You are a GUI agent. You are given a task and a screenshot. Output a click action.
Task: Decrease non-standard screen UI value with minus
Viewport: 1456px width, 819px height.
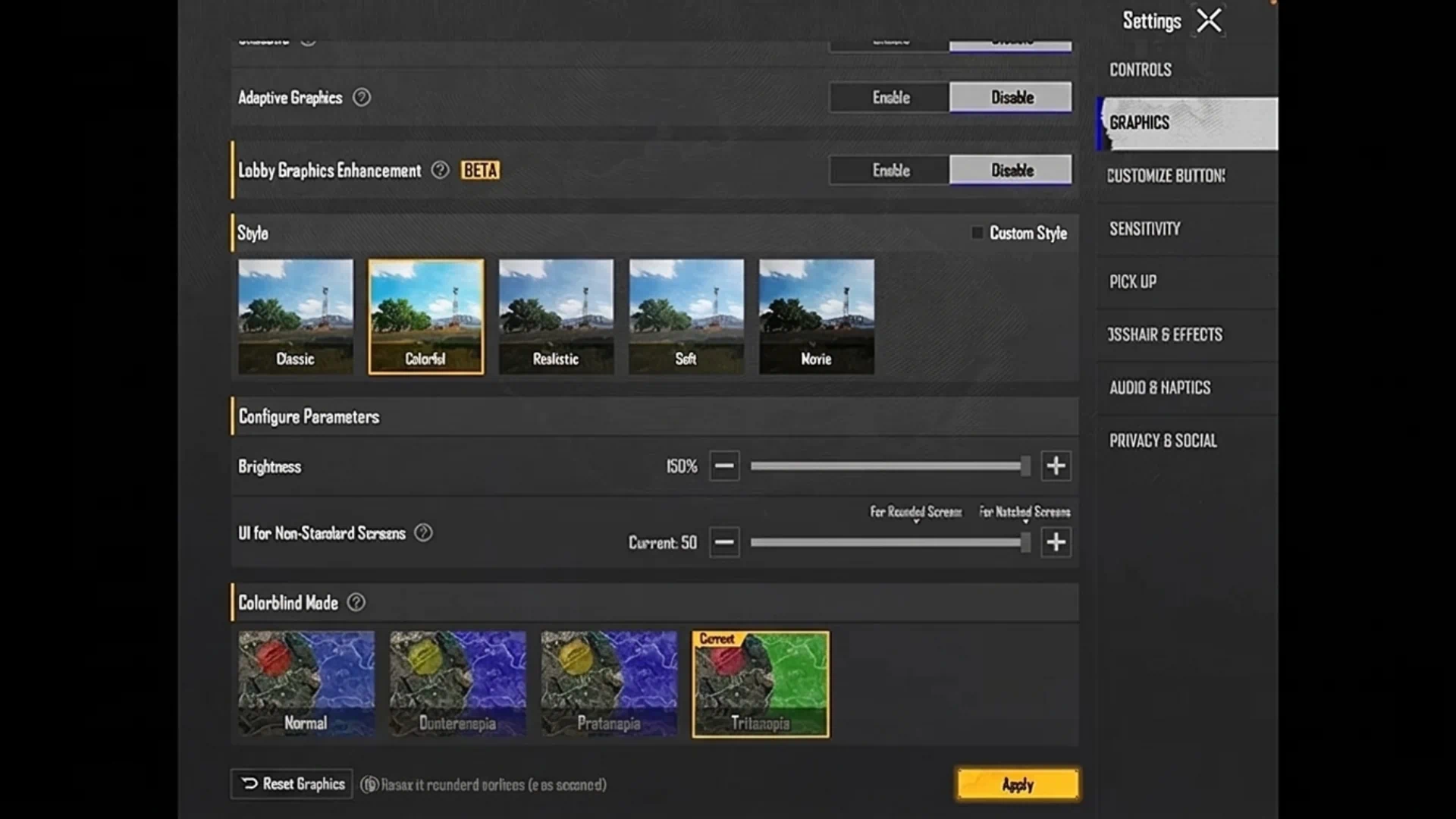(x=724, y=542)
